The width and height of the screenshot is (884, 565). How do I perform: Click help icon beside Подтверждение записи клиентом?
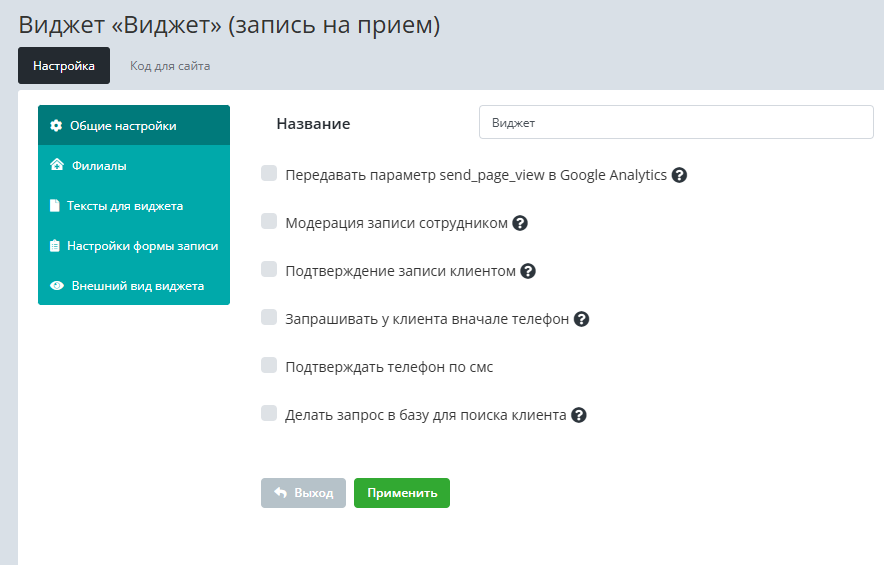528,271
